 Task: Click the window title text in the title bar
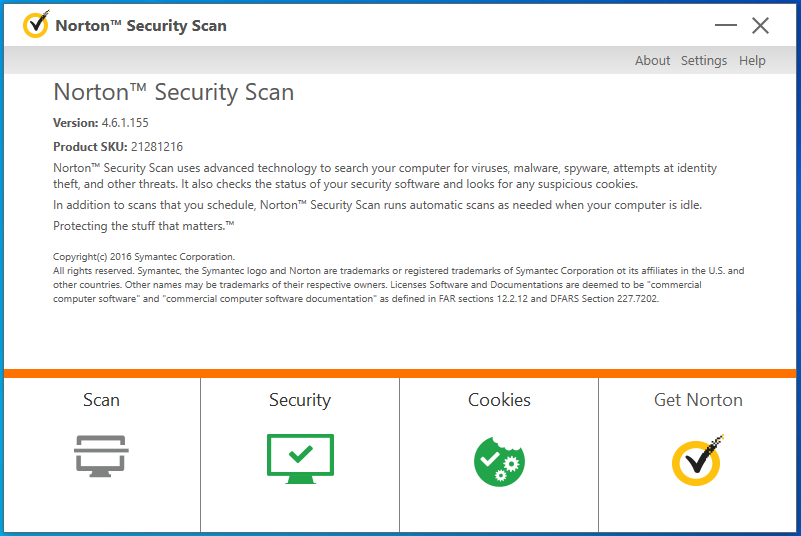pos(141,25)
